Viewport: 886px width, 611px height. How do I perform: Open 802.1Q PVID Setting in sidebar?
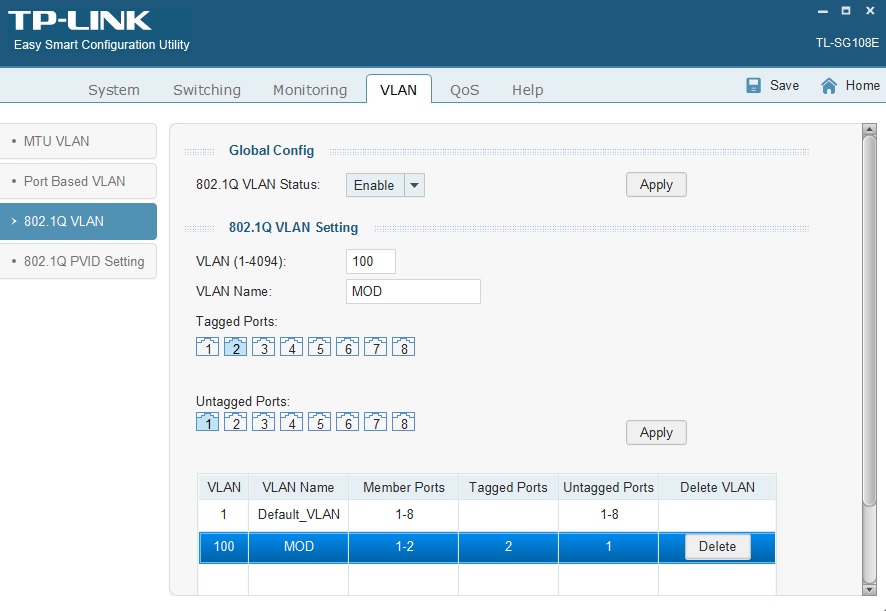pos(78,261)
